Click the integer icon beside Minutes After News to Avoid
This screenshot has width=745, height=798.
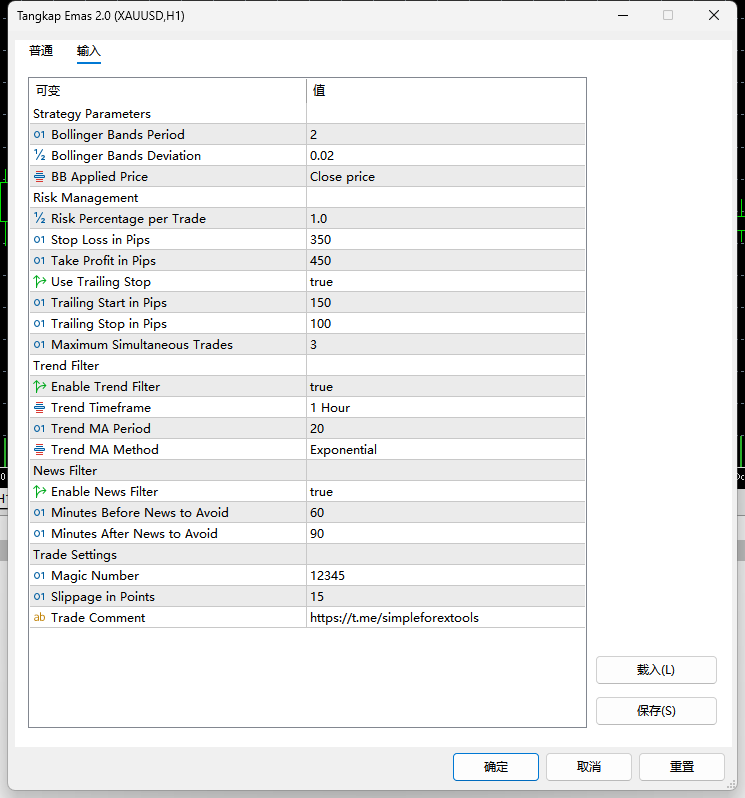pos(39,534)
